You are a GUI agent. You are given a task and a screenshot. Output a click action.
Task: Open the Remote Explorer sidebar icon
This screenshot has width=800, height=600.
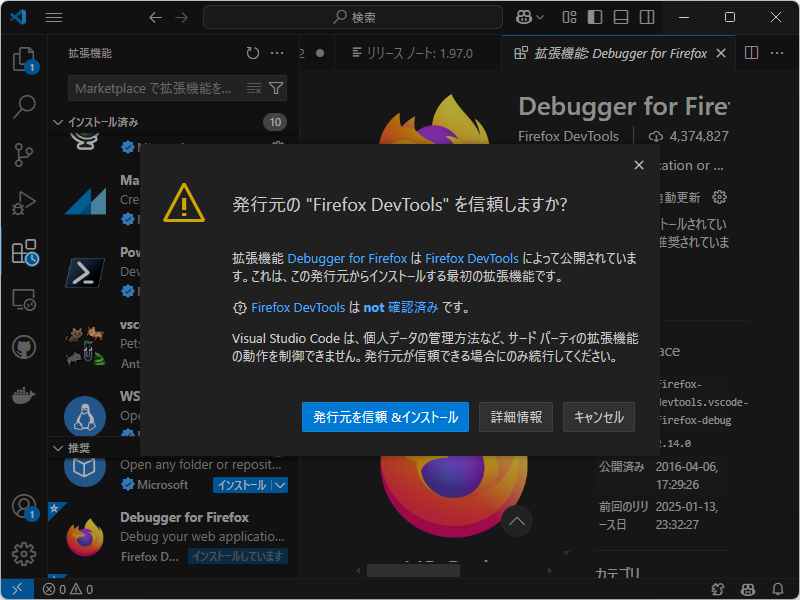click(x=22, y=299)
